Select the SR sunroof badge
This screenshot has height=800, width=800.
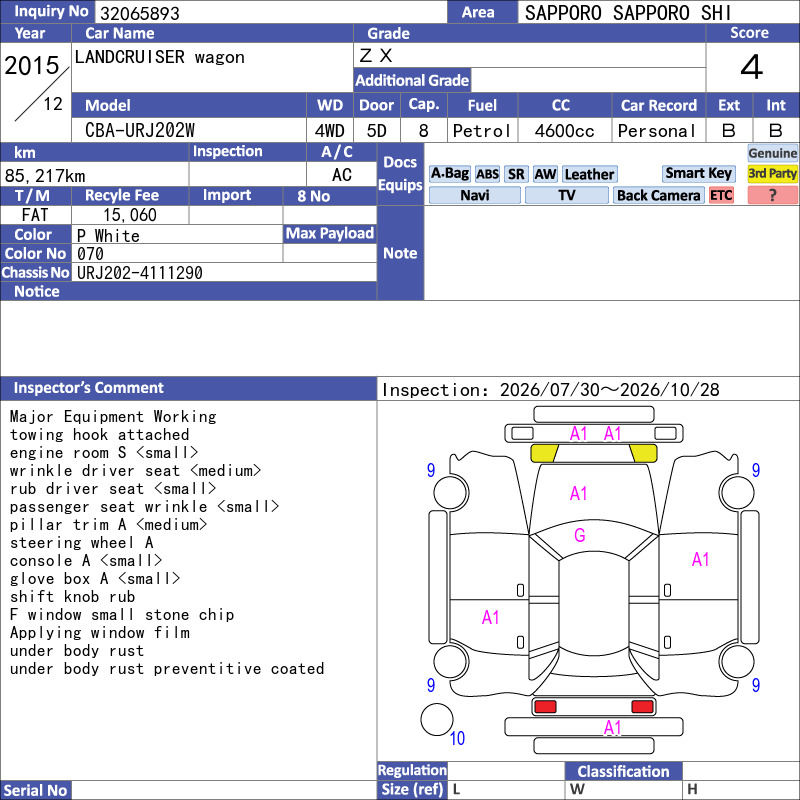click(516, 174)
